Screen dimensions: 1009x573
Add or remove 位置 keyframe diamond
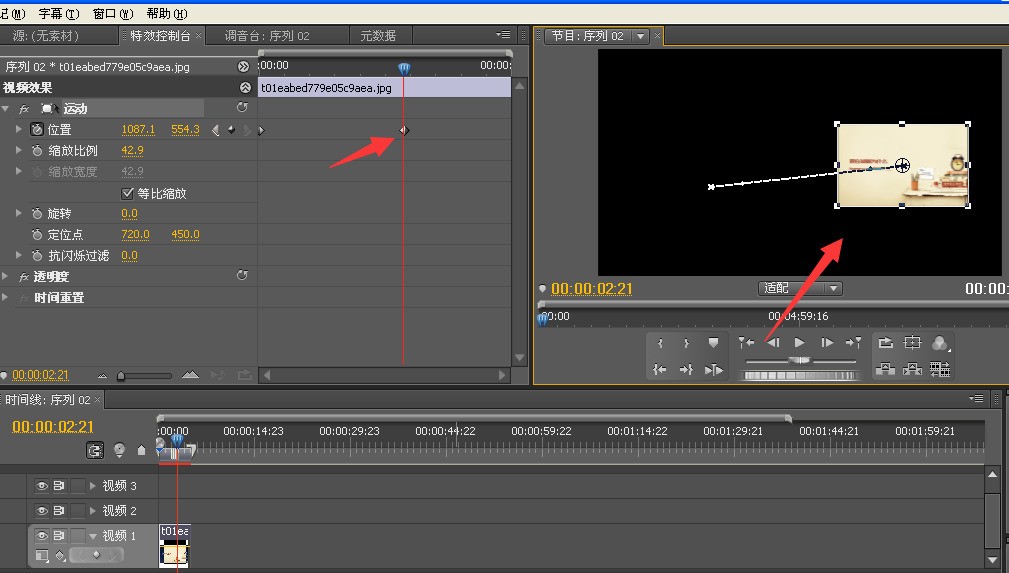[231, 130]
